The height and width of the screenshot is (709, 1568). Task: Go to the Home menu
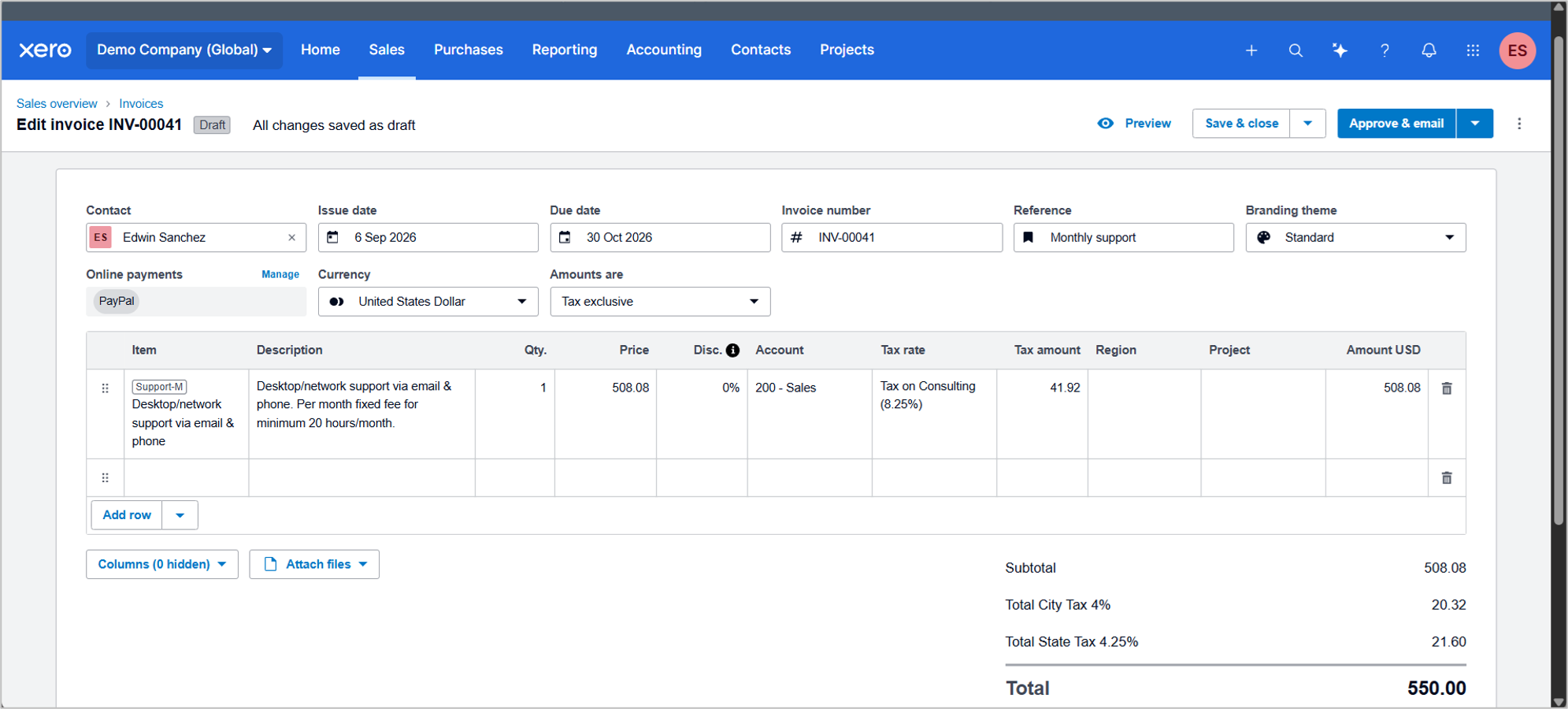(x=321, y=50)
